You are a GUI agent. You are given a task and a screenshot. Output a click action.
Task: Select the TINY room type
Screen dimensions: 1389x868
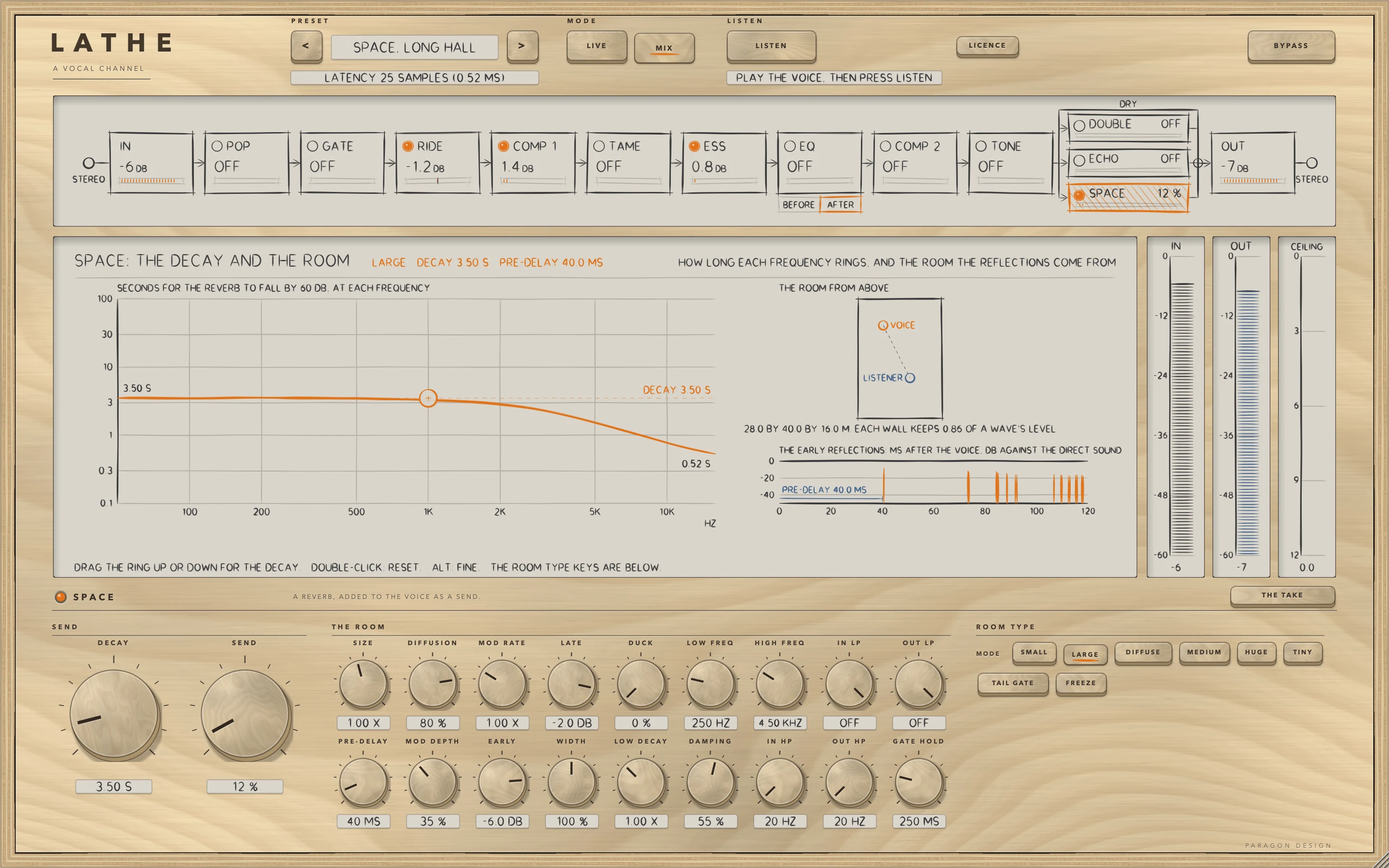click(1303, 653)
